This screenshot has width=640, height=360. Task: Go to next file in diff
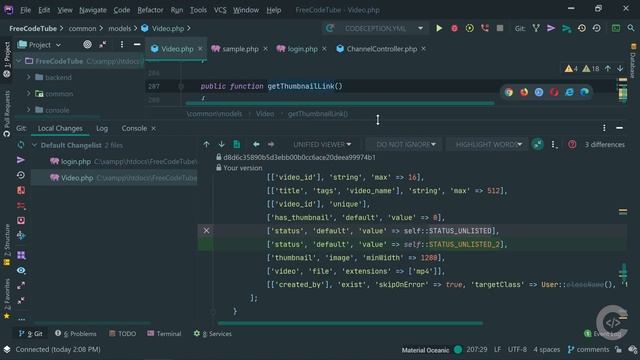coord(271,144)
